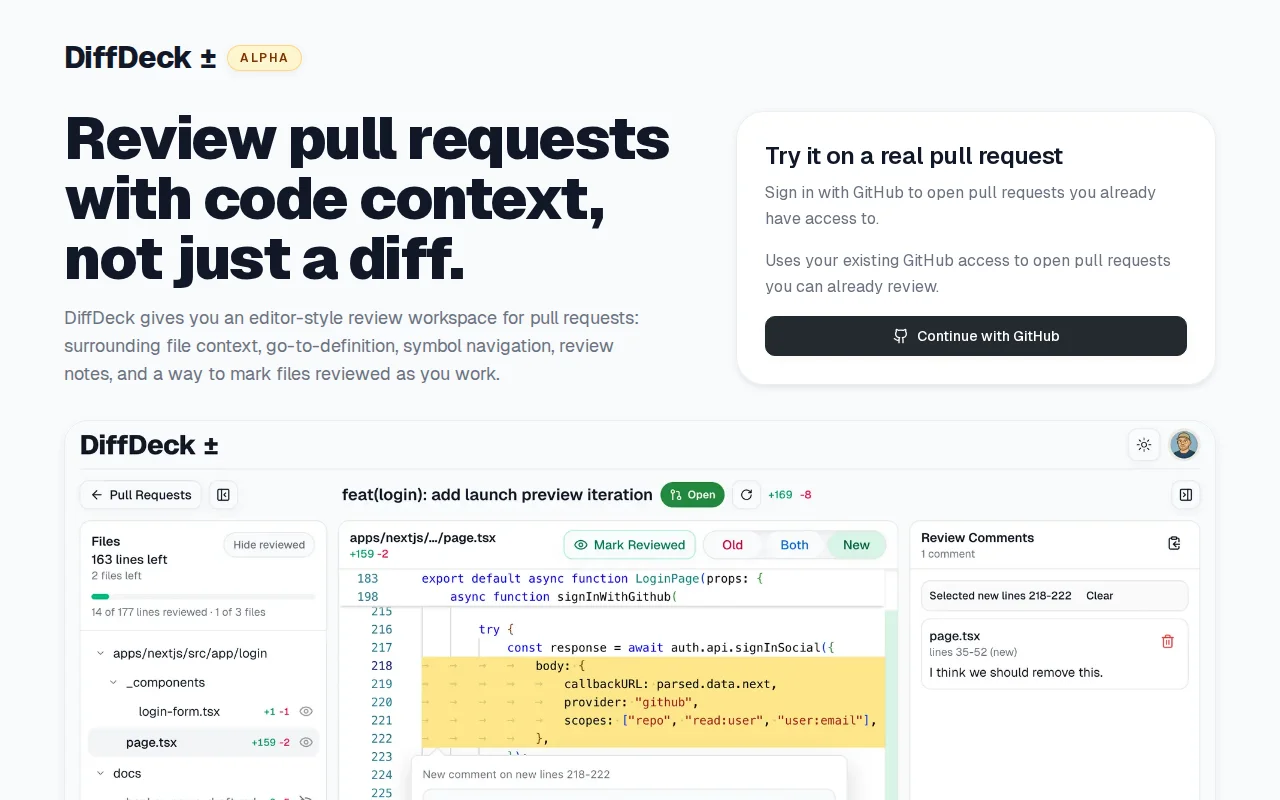The width and height of the screenshot is (1280, 800).
Task: Click the new comment input field
Action: 629,795
